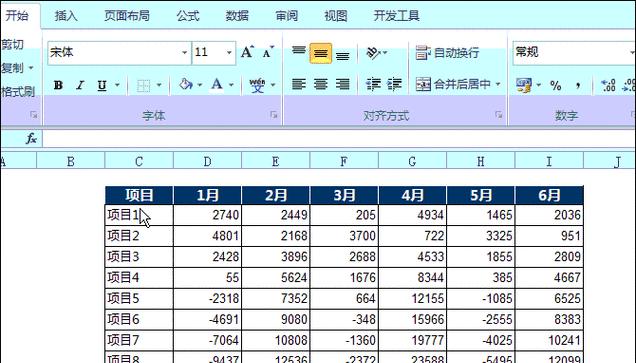Open the clipboard group dialog launcher
The width and height of the screenshot is (636, 363).
coord(34,115)
